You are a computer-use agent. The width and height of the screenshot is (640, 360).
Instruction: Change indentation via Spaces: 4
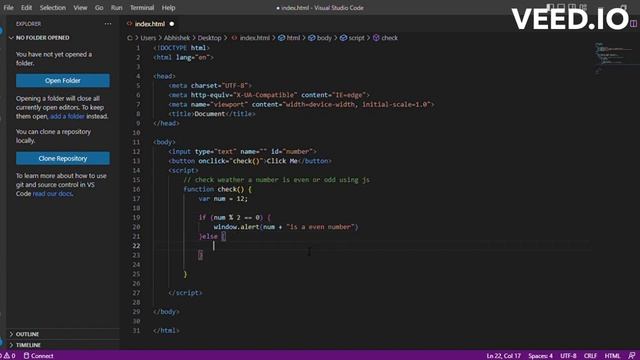[x=540, y=356]
